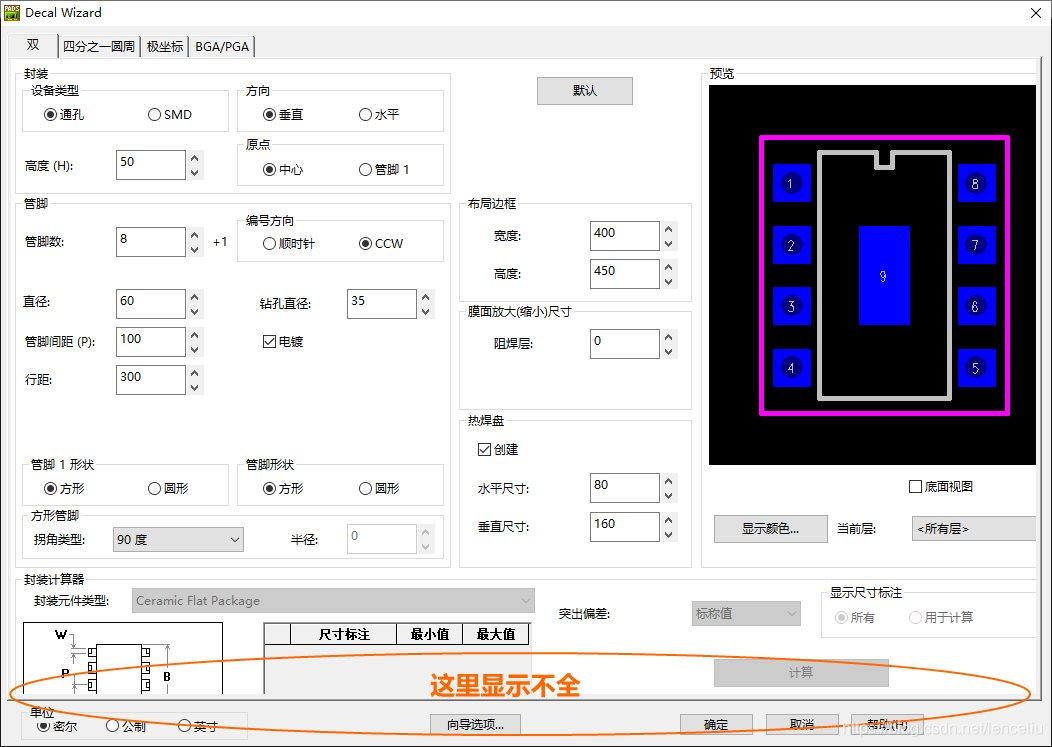Click the PADS Decal Wizard title icon
This screenshot has width=1052, height=747.
coord(11,12)
